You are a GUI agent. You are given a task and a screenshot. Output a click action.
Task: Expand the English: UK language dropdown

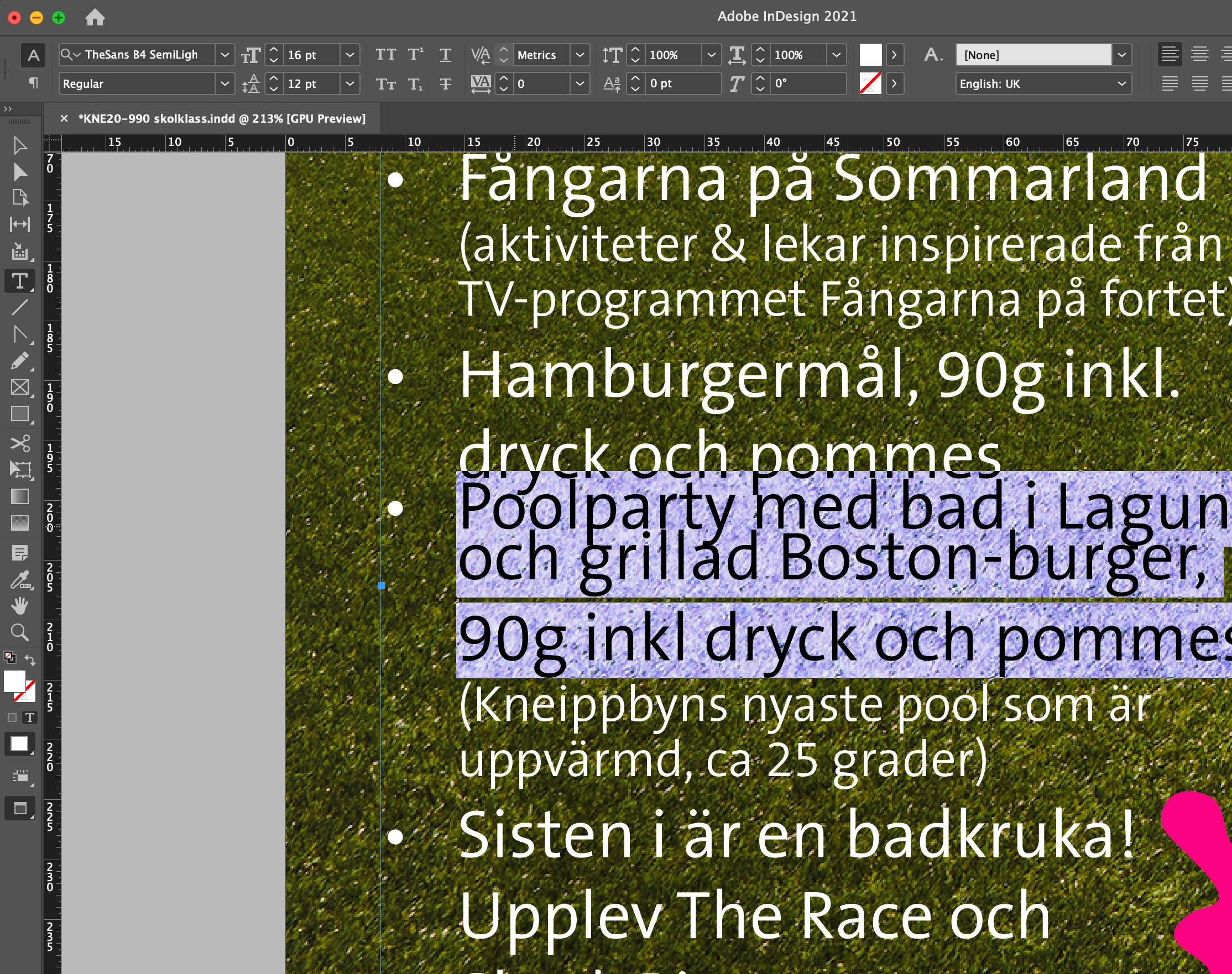pos(1121,84)
